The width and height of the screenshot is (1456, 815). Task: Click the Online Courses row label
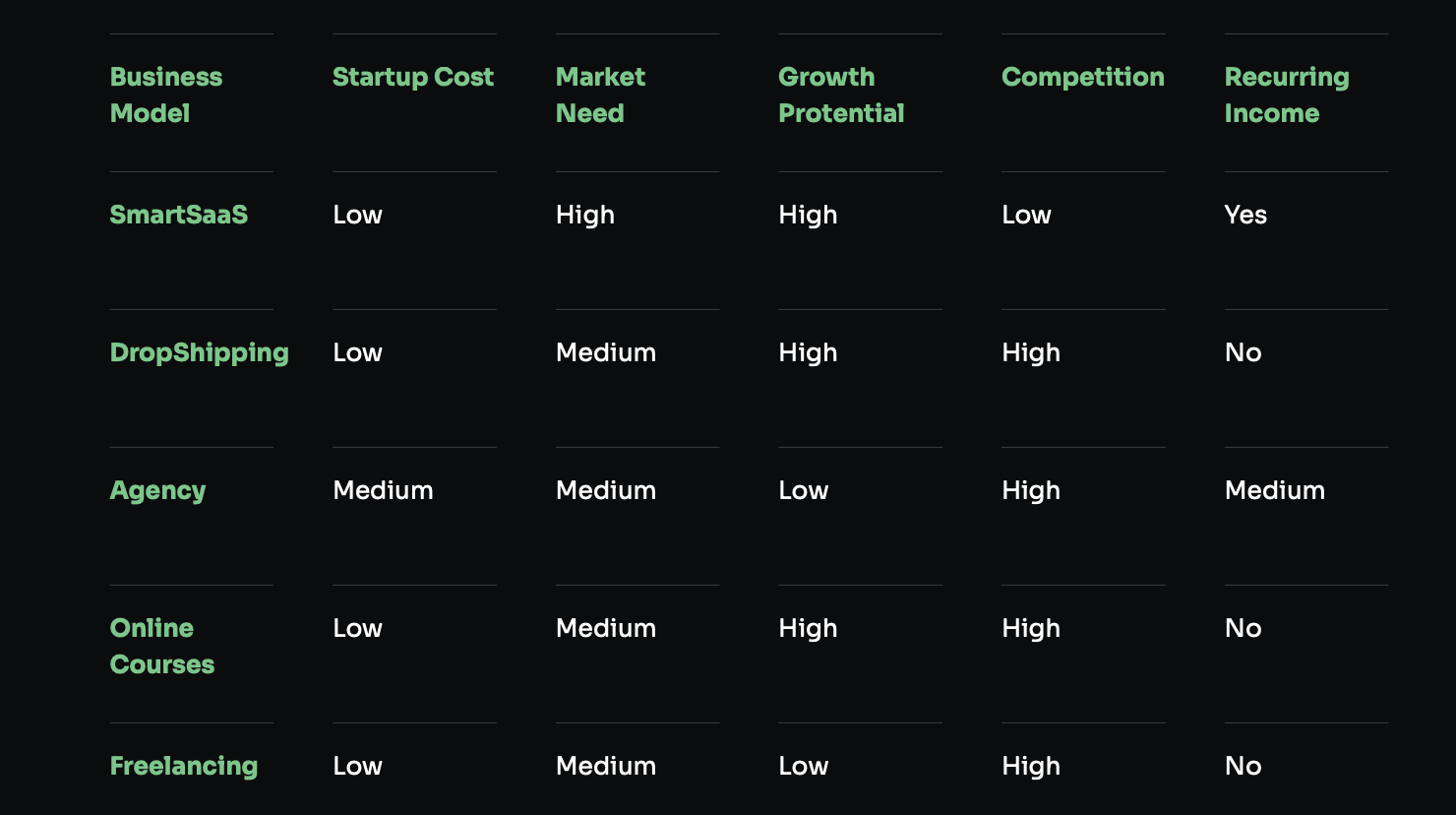click(x=162, y=646)
